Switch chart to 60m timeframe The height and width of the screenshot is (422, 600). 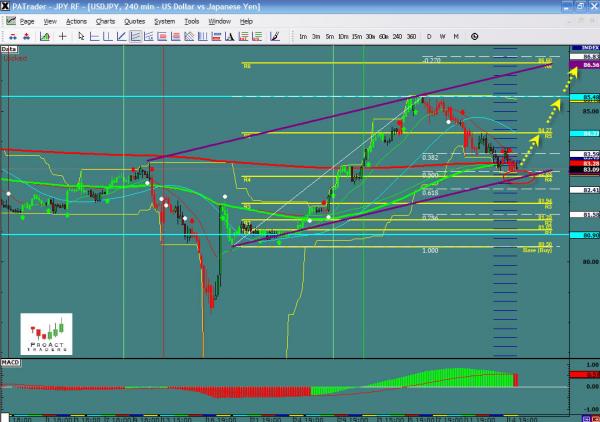pos(383,36)
